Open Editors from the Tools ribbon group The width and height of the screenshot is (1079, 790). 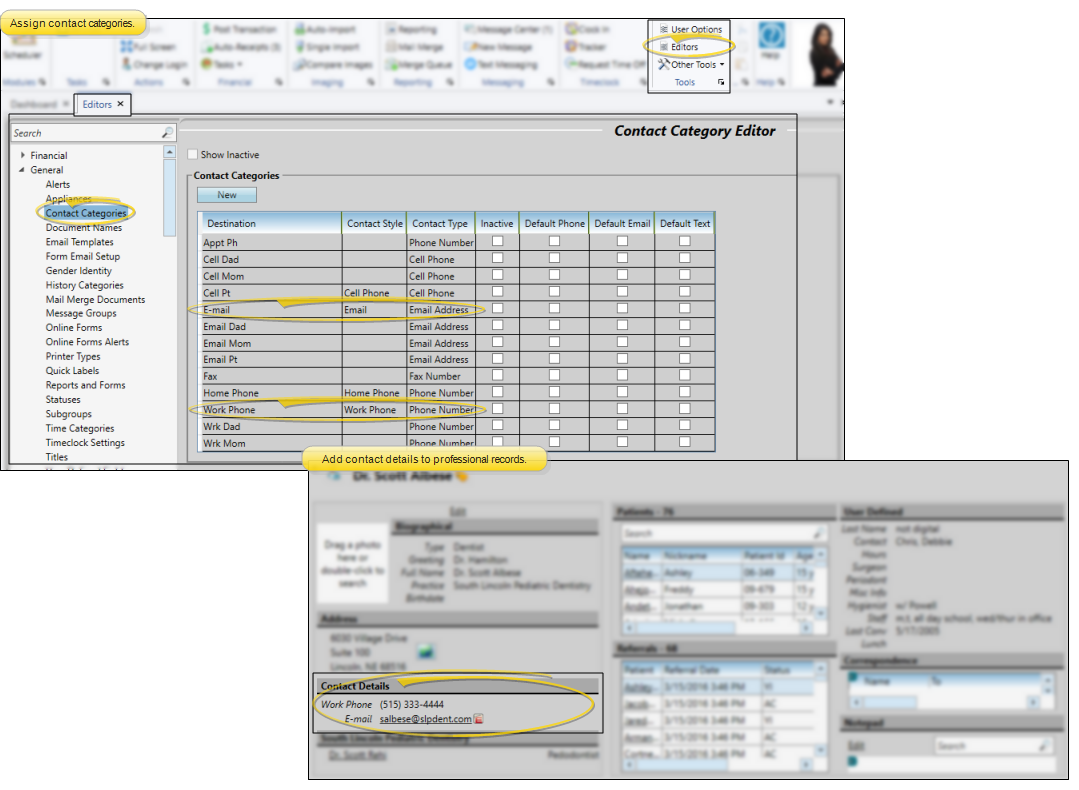pyautogui.click(x=684, y=47)
